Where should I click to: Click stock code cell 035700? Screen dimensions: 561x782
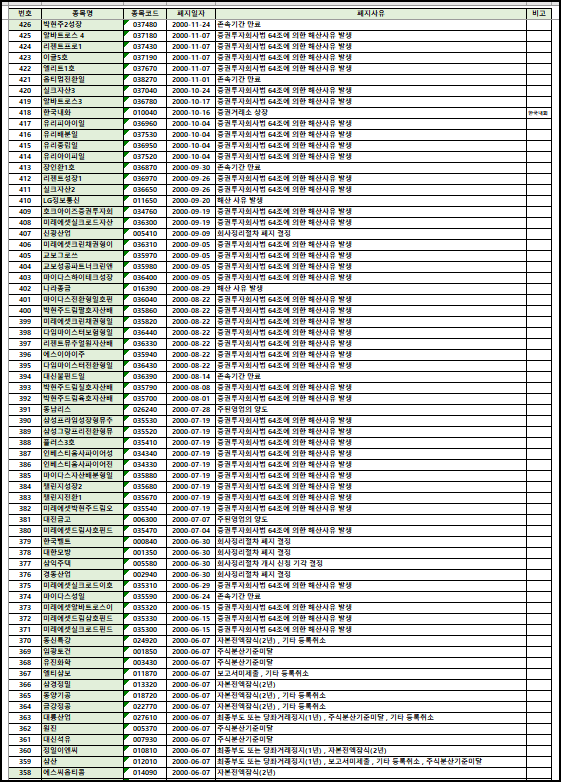pos(145,398)
